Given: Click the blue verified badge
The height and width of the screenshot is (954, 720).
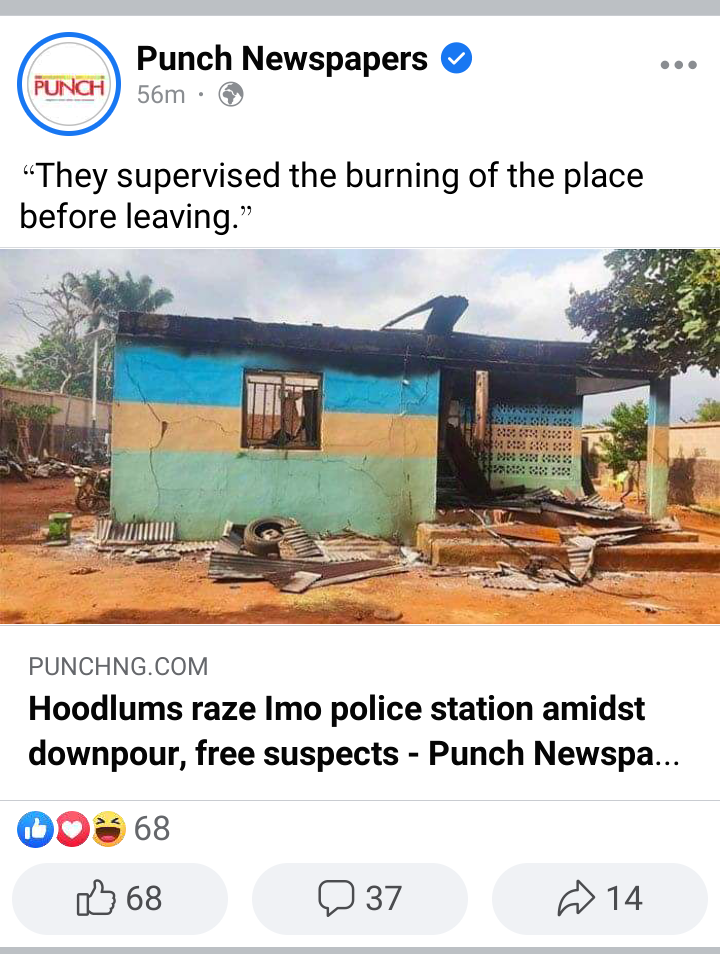Looking at the screenshot, I should (x=456, y=58).
